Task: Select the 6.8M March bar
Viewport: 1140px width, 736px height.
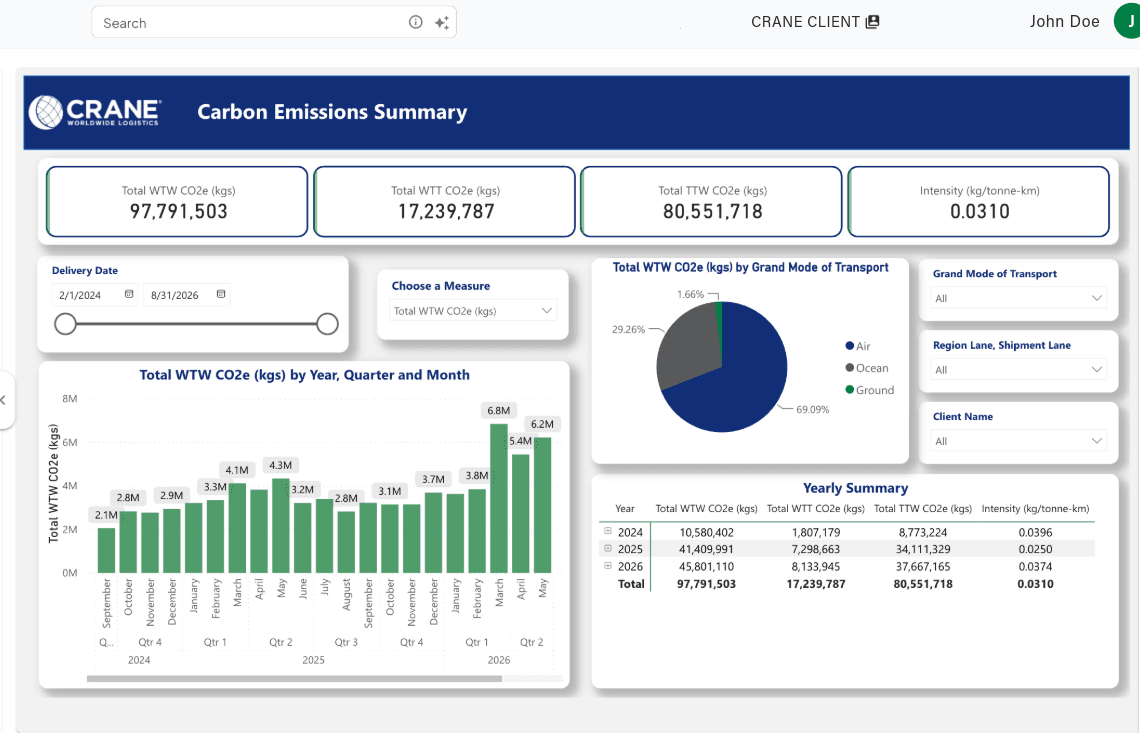Action: point(499,498)
